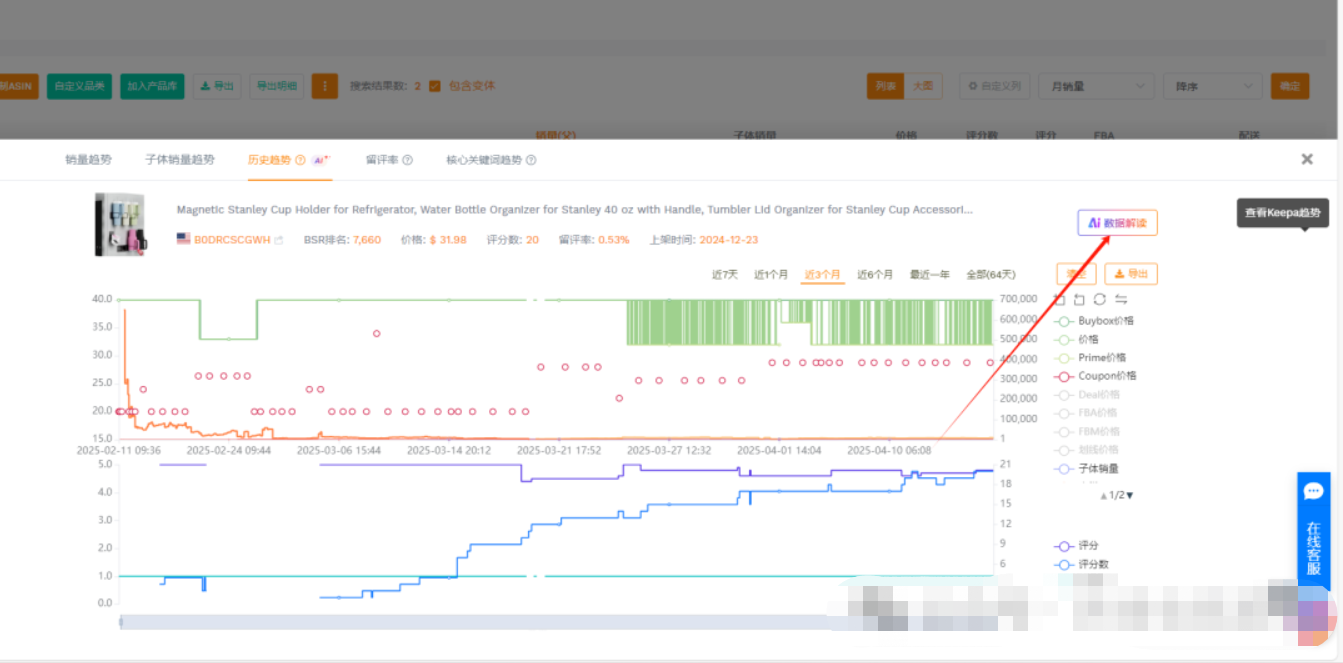Select the 最近一年 time range
Screen dimensions: 1343x663
click(930, 275)
